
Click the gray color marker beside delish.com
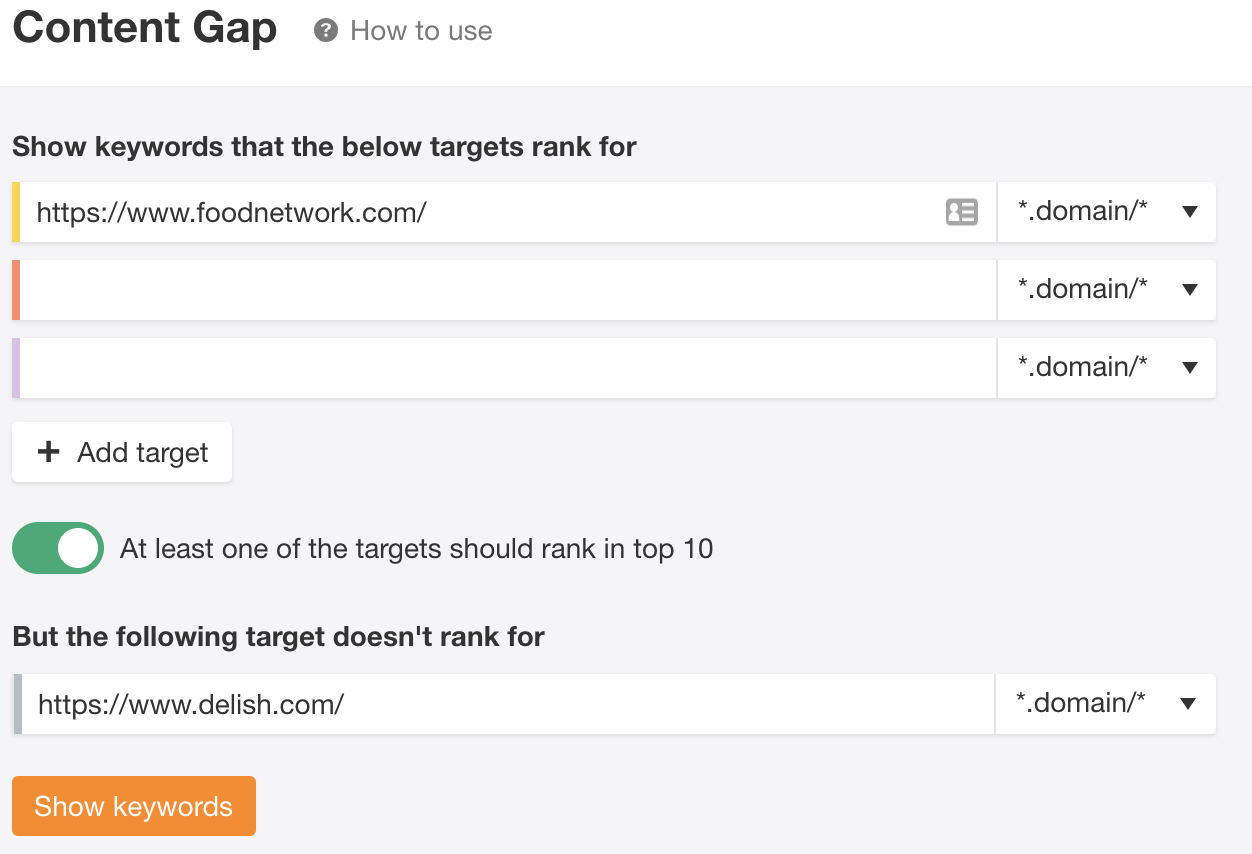(18, 704)
